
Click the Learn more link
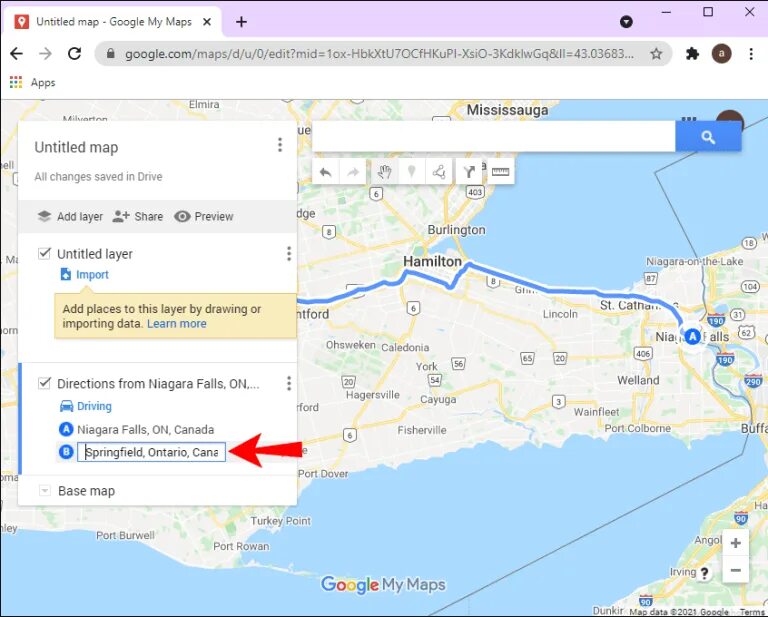point(177,323)
